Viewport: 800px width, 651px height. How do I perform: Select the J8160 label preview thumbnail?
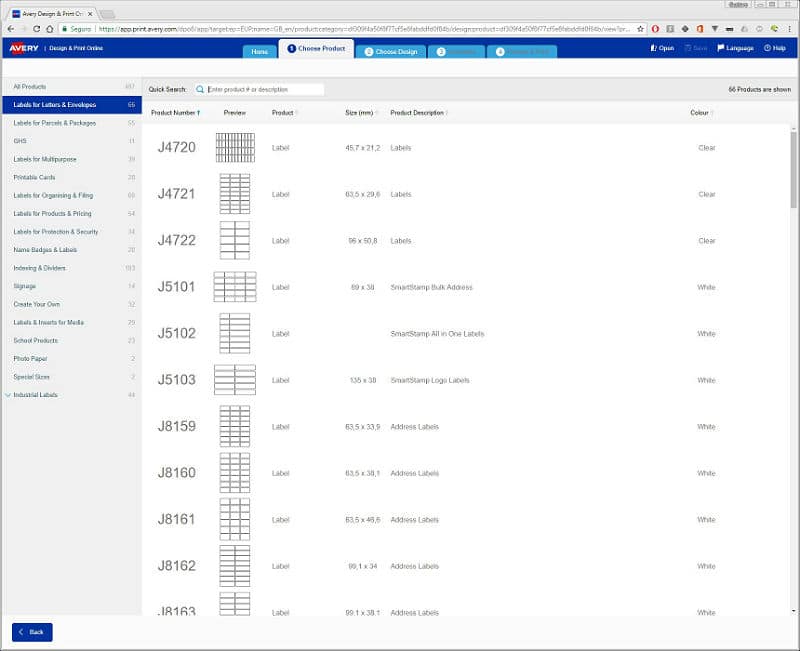pyautogui.click(x=235, y=472)
